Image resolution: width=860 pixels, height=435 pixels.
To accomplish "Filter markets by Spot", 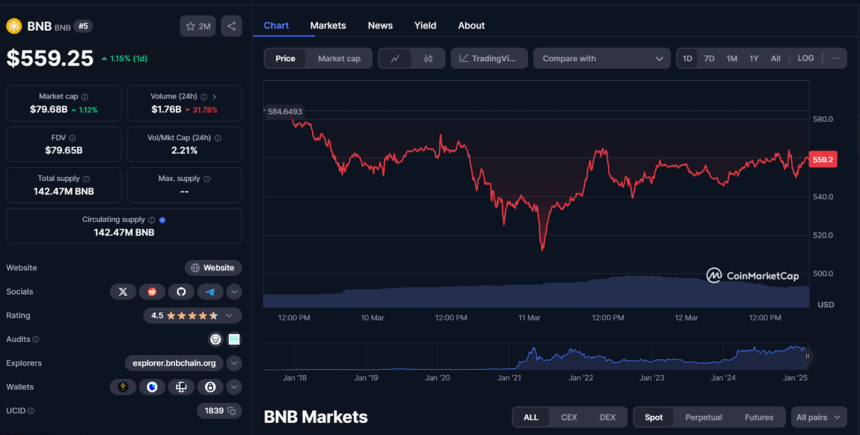I will click(653, 417).
